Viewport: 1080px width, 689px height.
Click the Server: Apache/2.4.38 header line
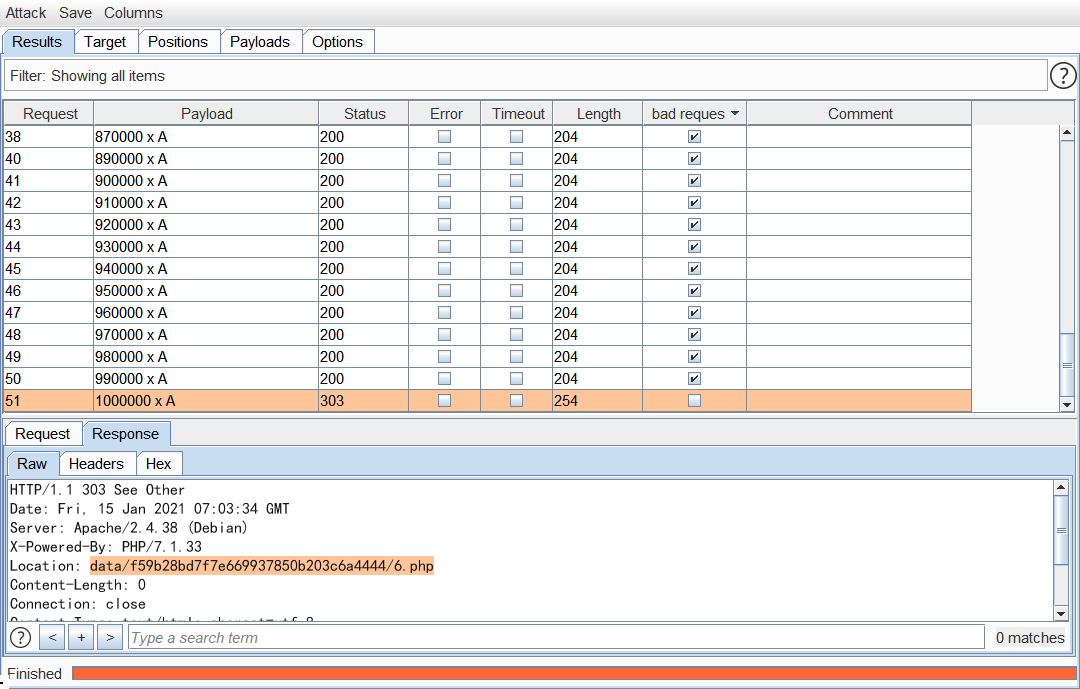pos(128,528)
